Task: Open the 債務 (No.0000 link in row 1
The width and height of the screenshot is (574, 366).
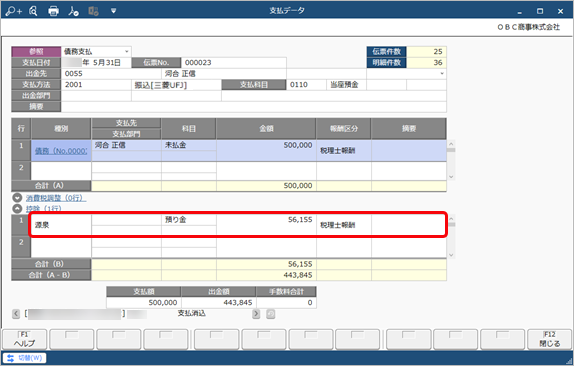Action: coord(61,151)
